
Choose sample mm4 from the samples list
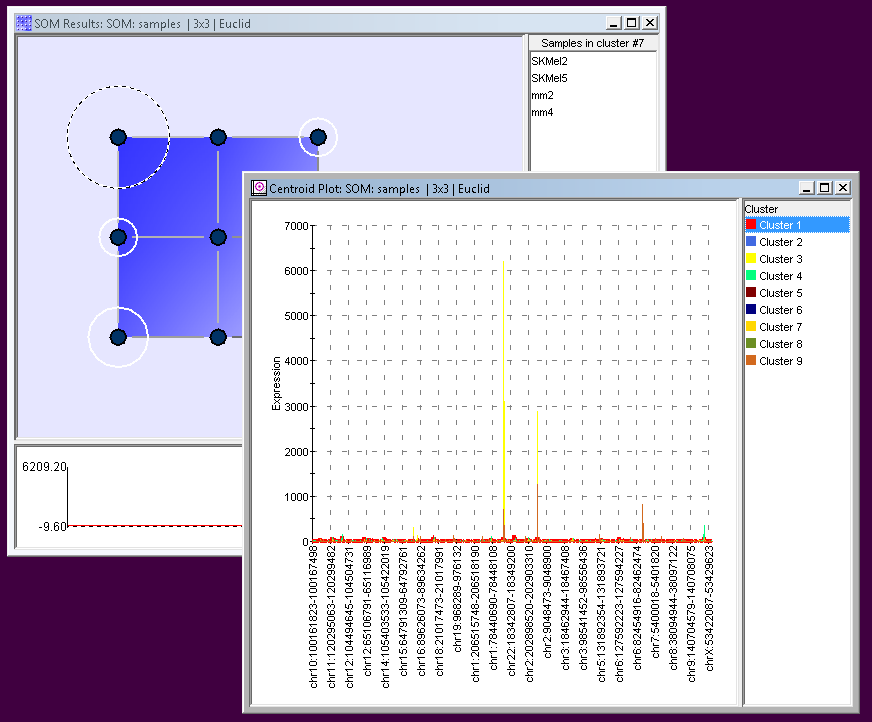click(542, 113)
